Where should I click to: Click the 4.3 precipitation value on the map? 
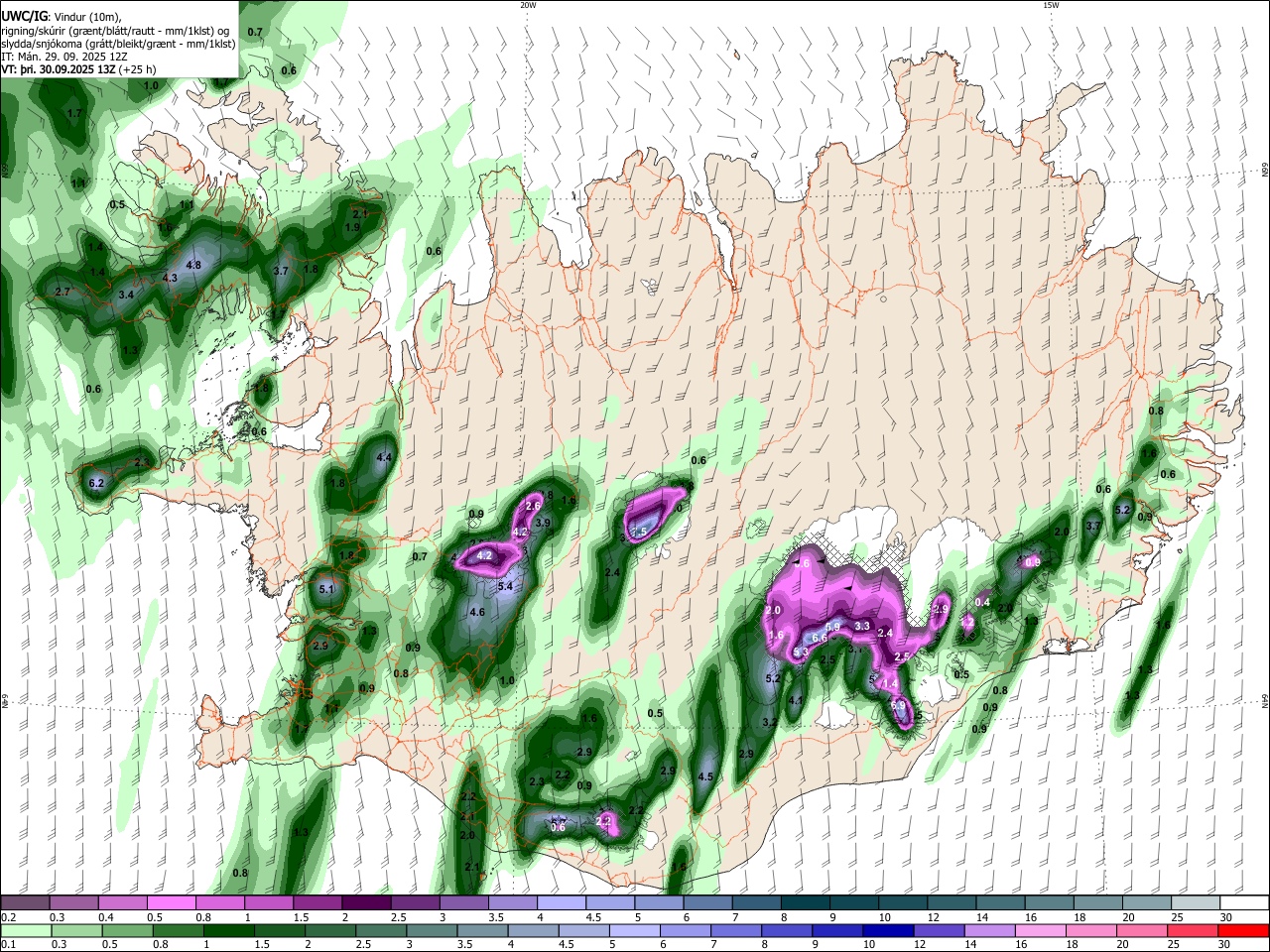point(170,279)
